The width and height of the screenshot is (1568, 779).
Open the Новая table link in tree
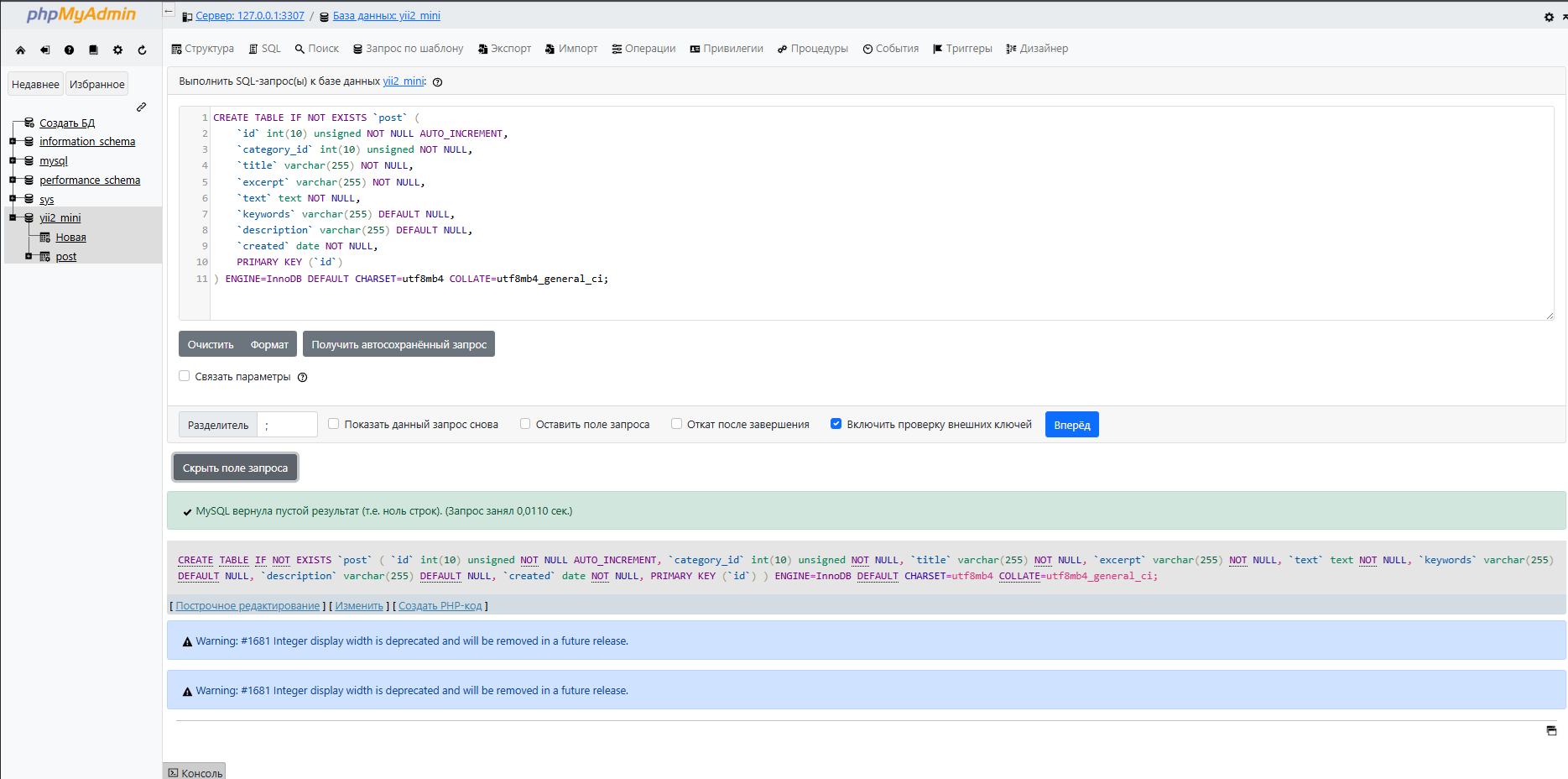(x=71, y=238)
